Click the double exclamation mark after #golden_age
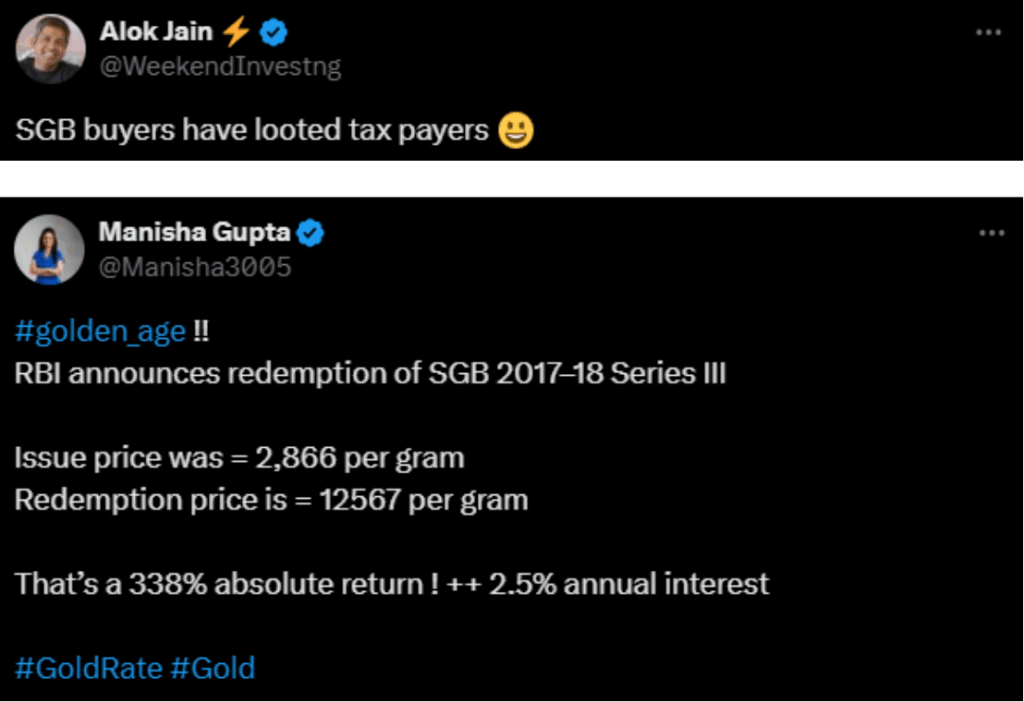This screenshot has height=702, width=1024. (199, 332)
